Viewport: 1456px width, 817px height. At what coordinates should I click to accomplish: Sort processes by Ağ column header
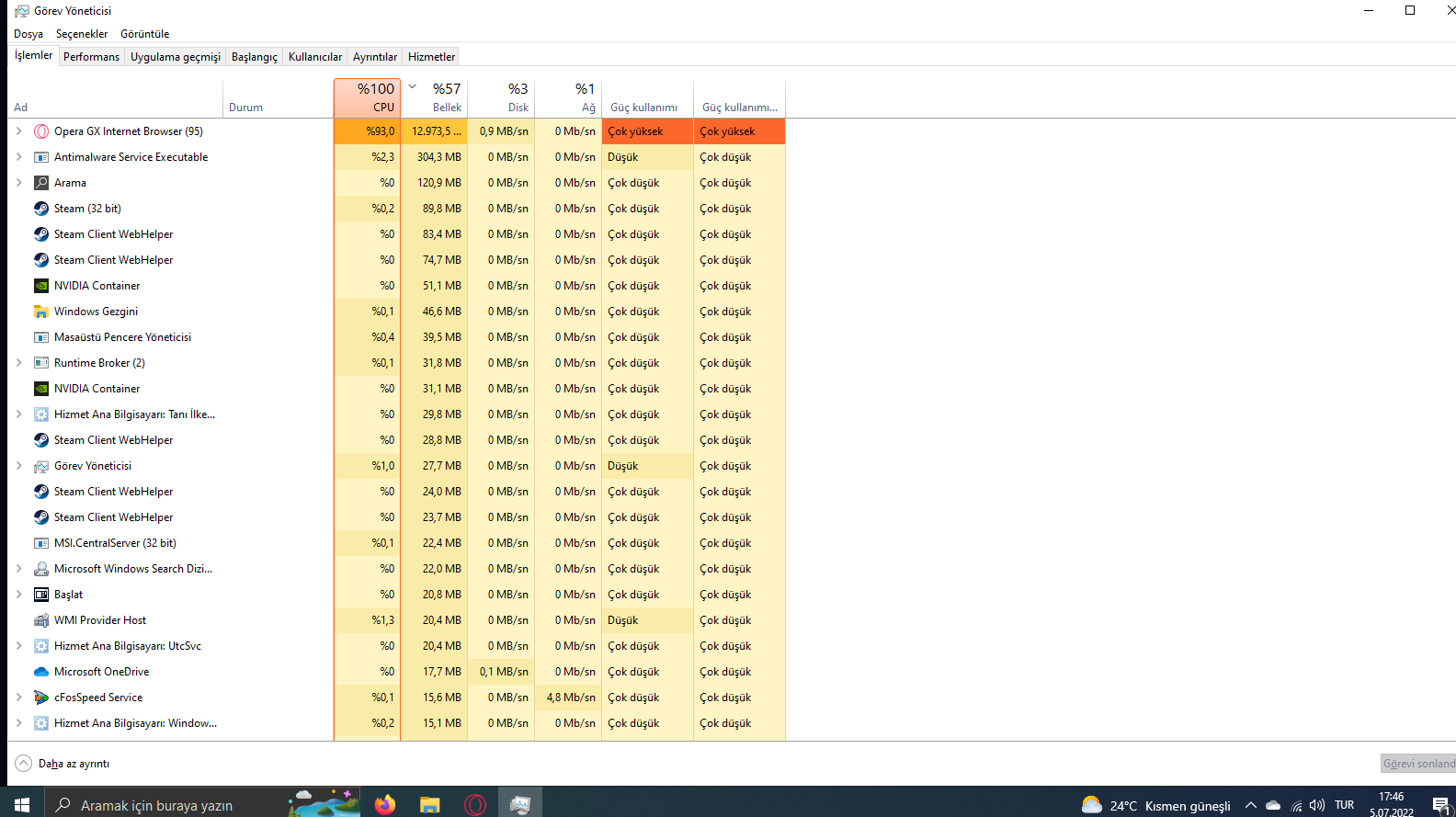(x=568, y=98)
